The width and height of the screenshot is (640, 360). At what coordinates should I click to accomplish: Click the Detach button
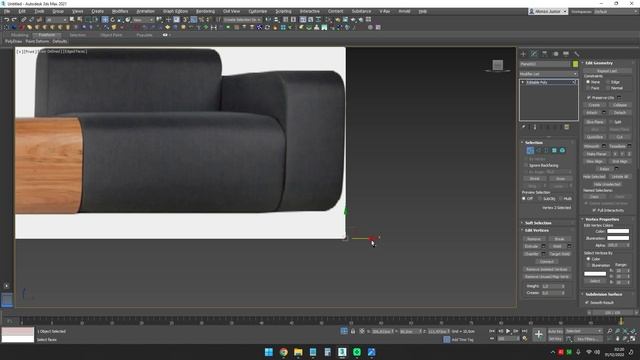point(620,112)
